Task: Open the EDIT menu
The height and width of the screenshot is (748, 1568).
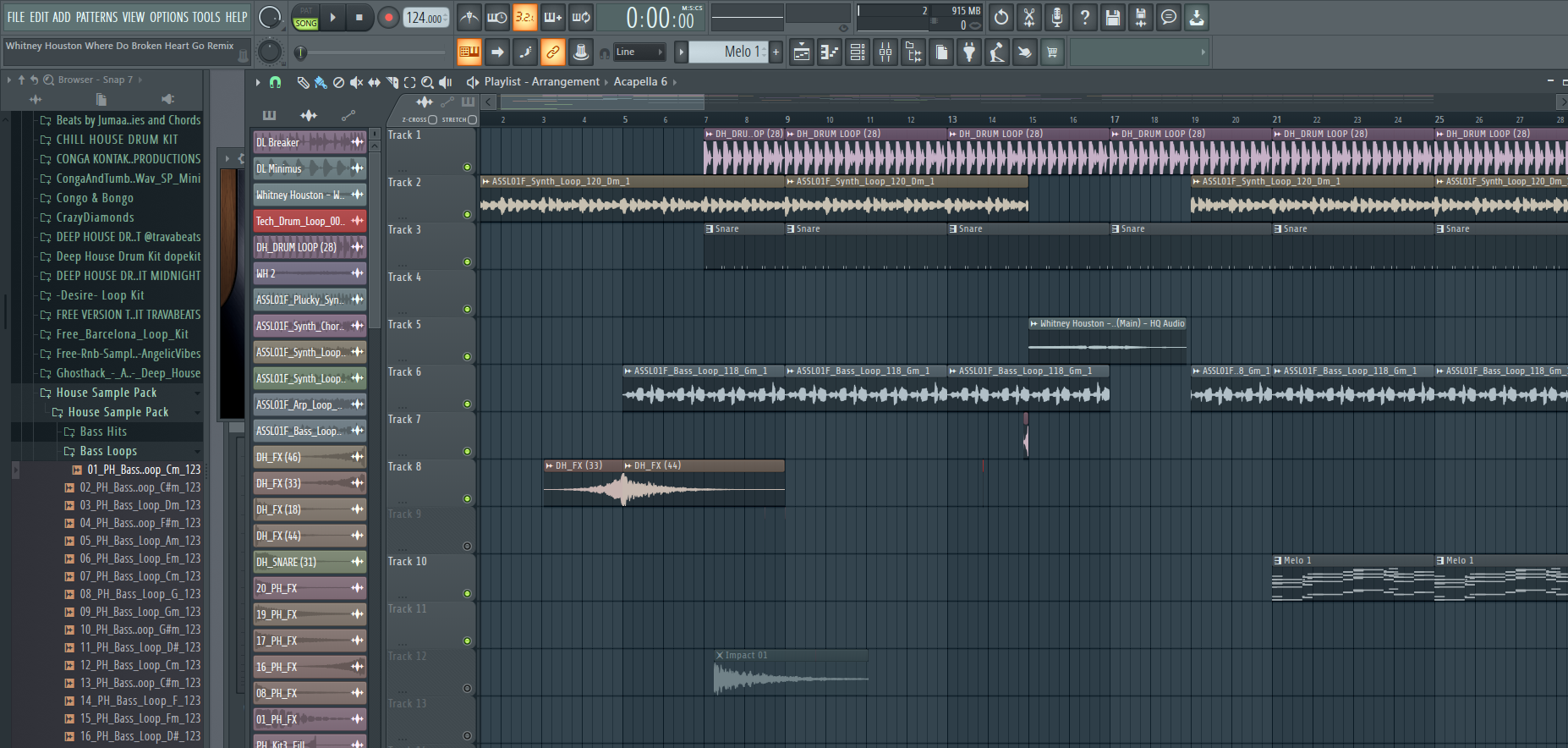Action: point(39,17)
